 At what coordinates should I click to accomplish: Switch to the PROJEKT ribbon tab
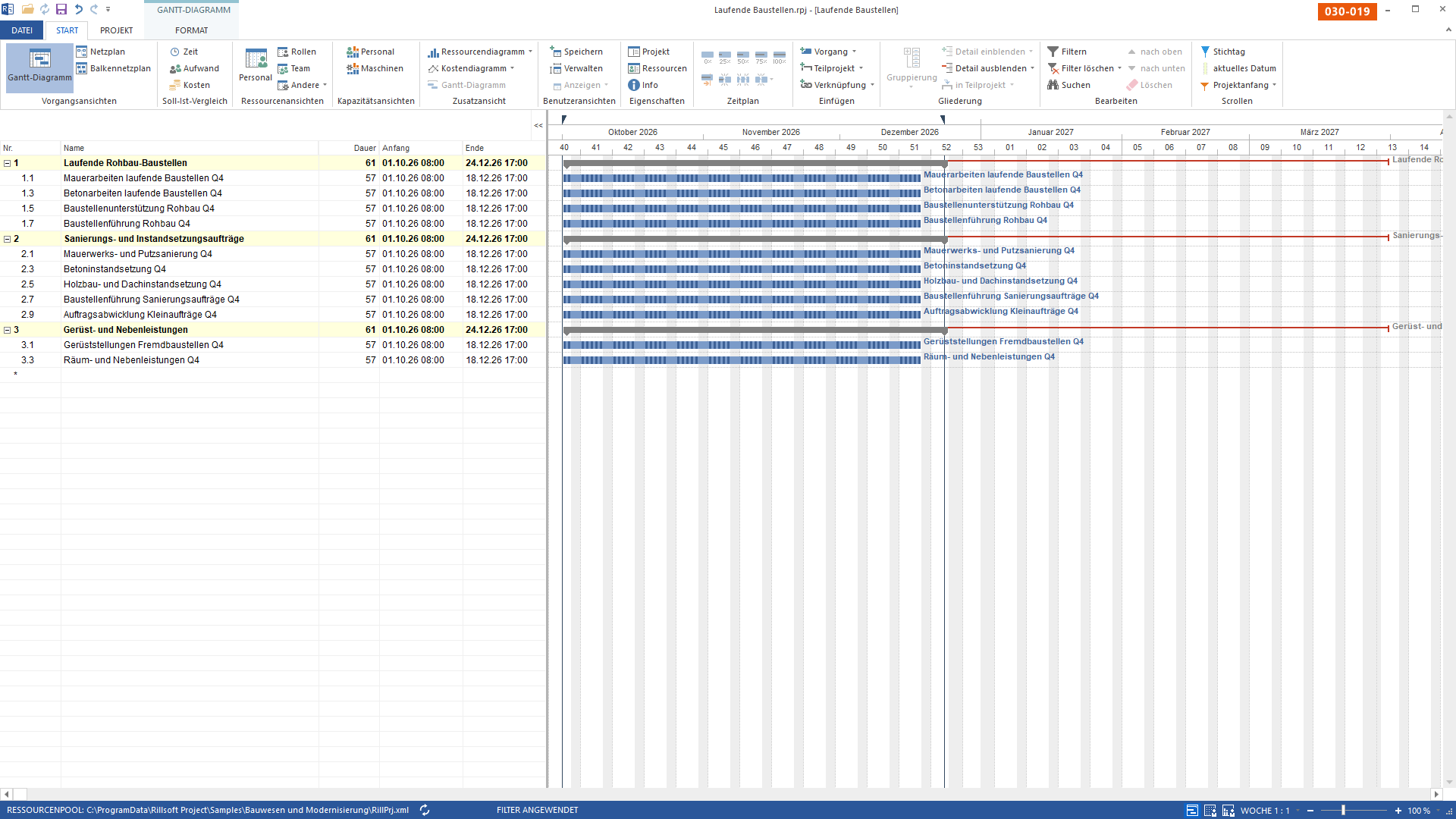116,30
